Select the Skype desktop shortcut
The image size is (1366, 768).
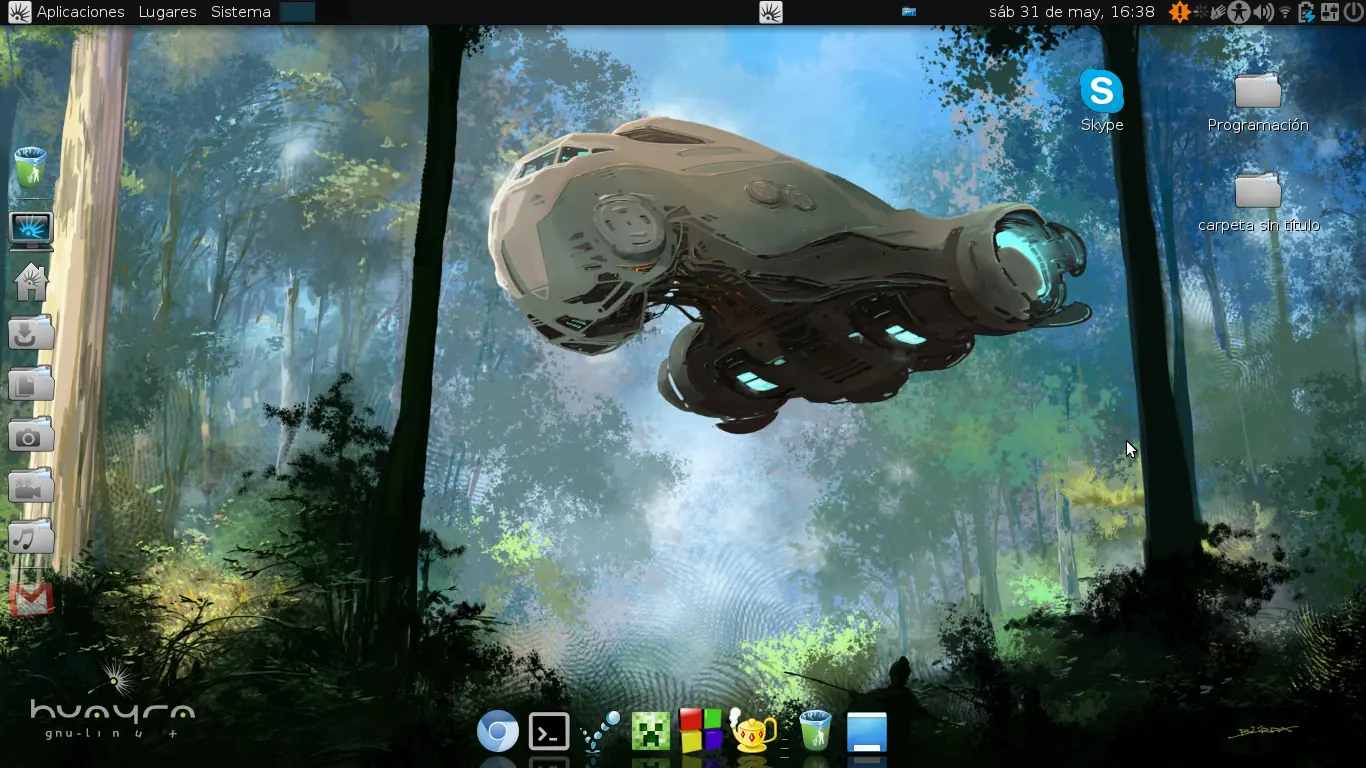[1102, 101]
